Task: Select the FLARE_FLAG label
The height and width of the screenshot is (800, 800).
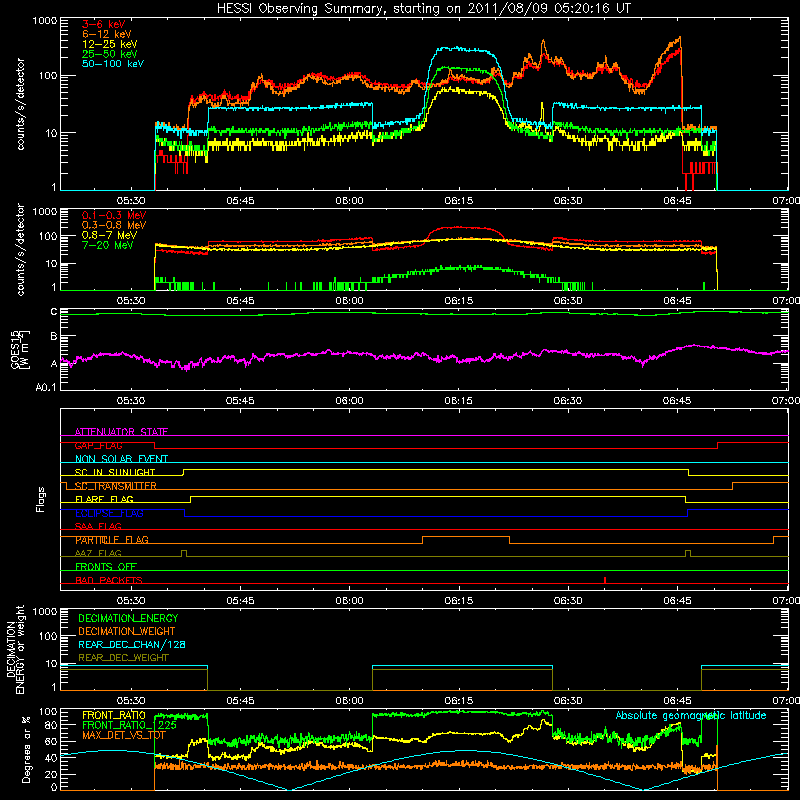Action: (x=104, y=499)
